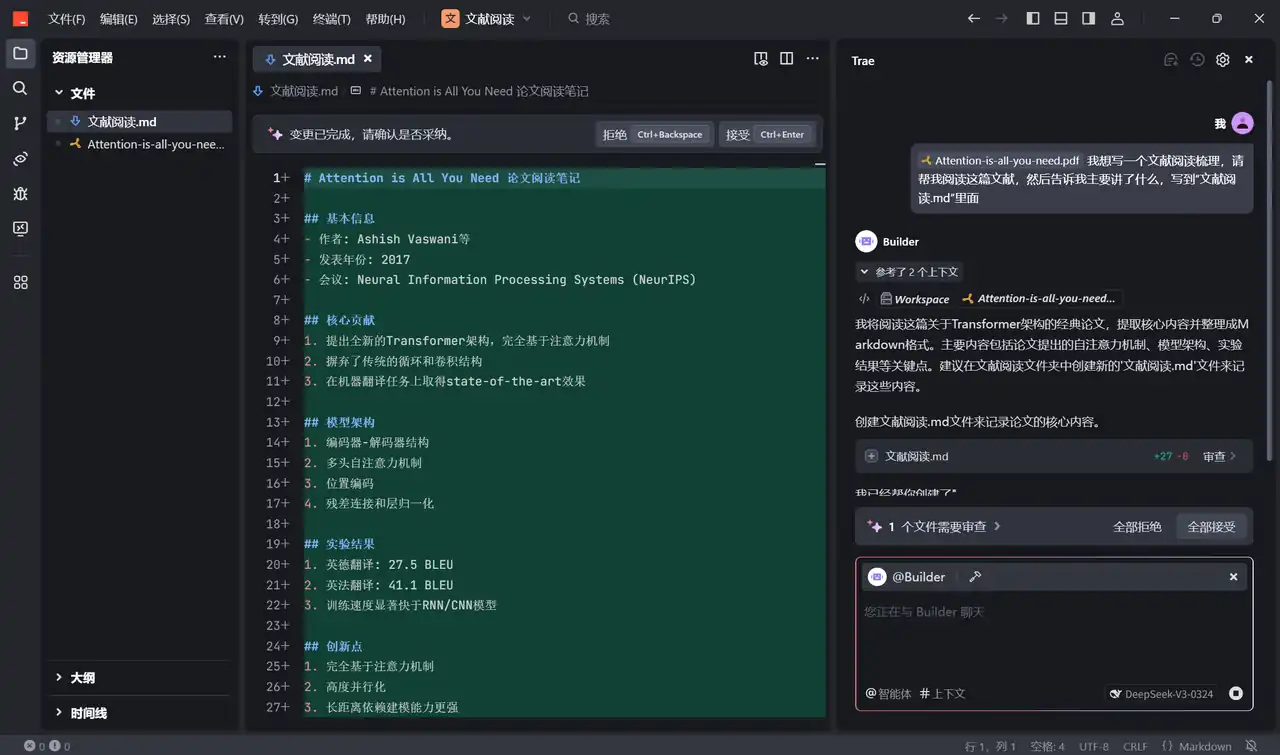The image size is (1280, 755).
Task: Change UTF-8 encoding in status bar
Action: [x=1093, y=746]
